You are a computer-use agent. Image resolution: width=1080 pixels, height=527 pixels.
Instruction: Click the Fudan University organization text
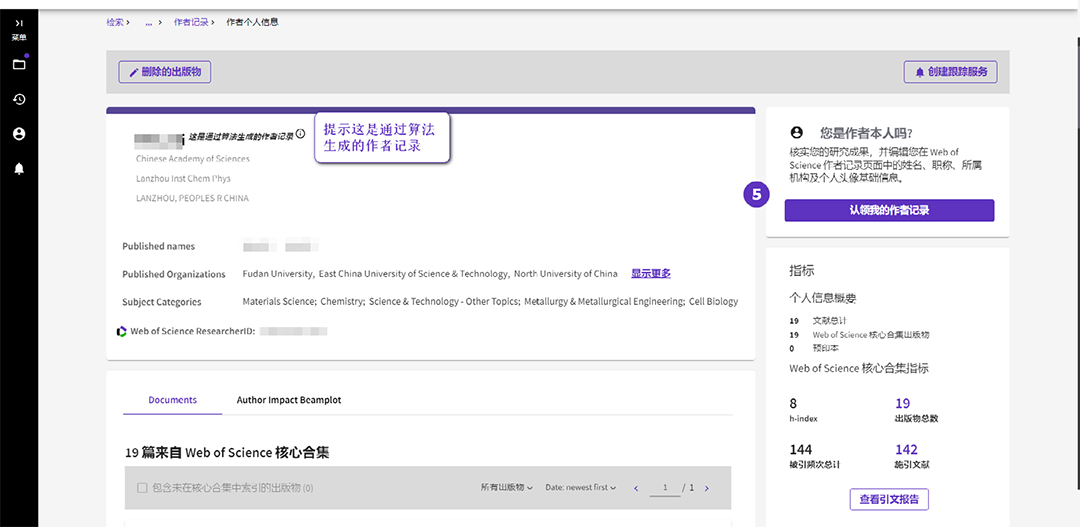coord(278,274)
